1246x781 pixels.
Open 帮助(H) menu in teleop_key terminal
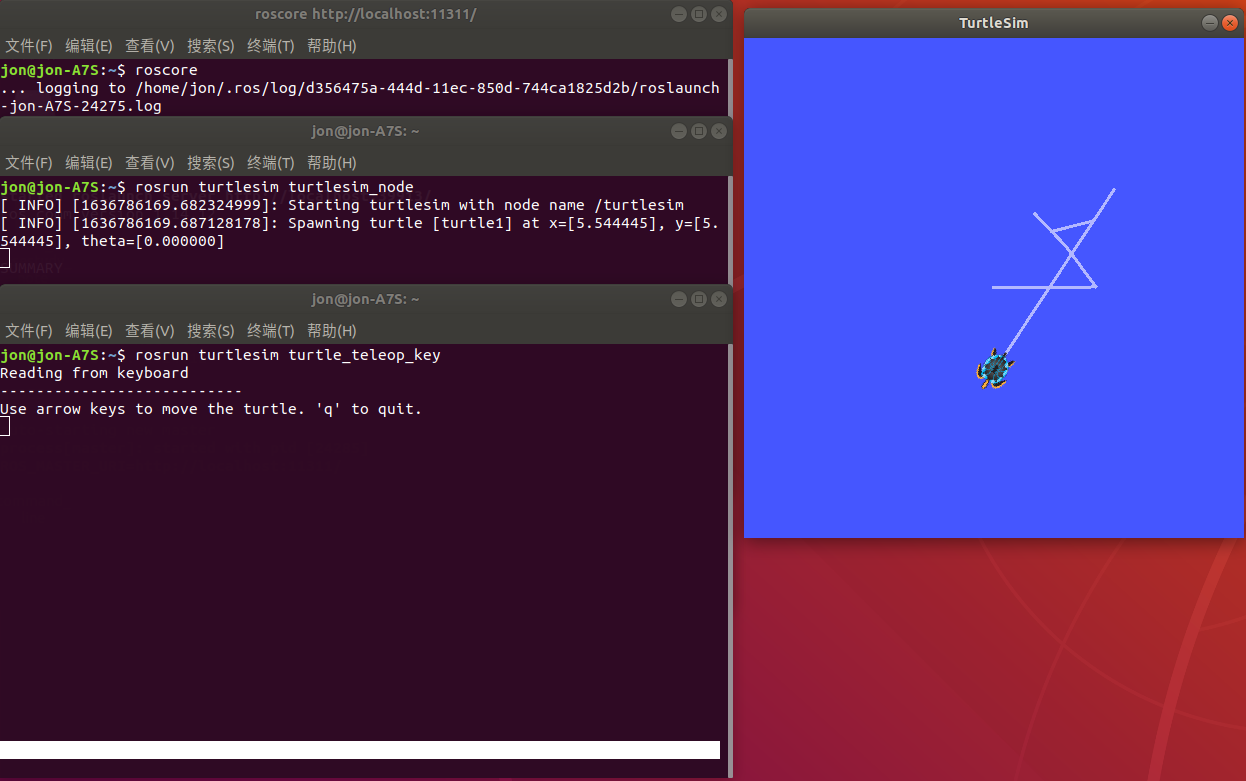coord(332,331)
